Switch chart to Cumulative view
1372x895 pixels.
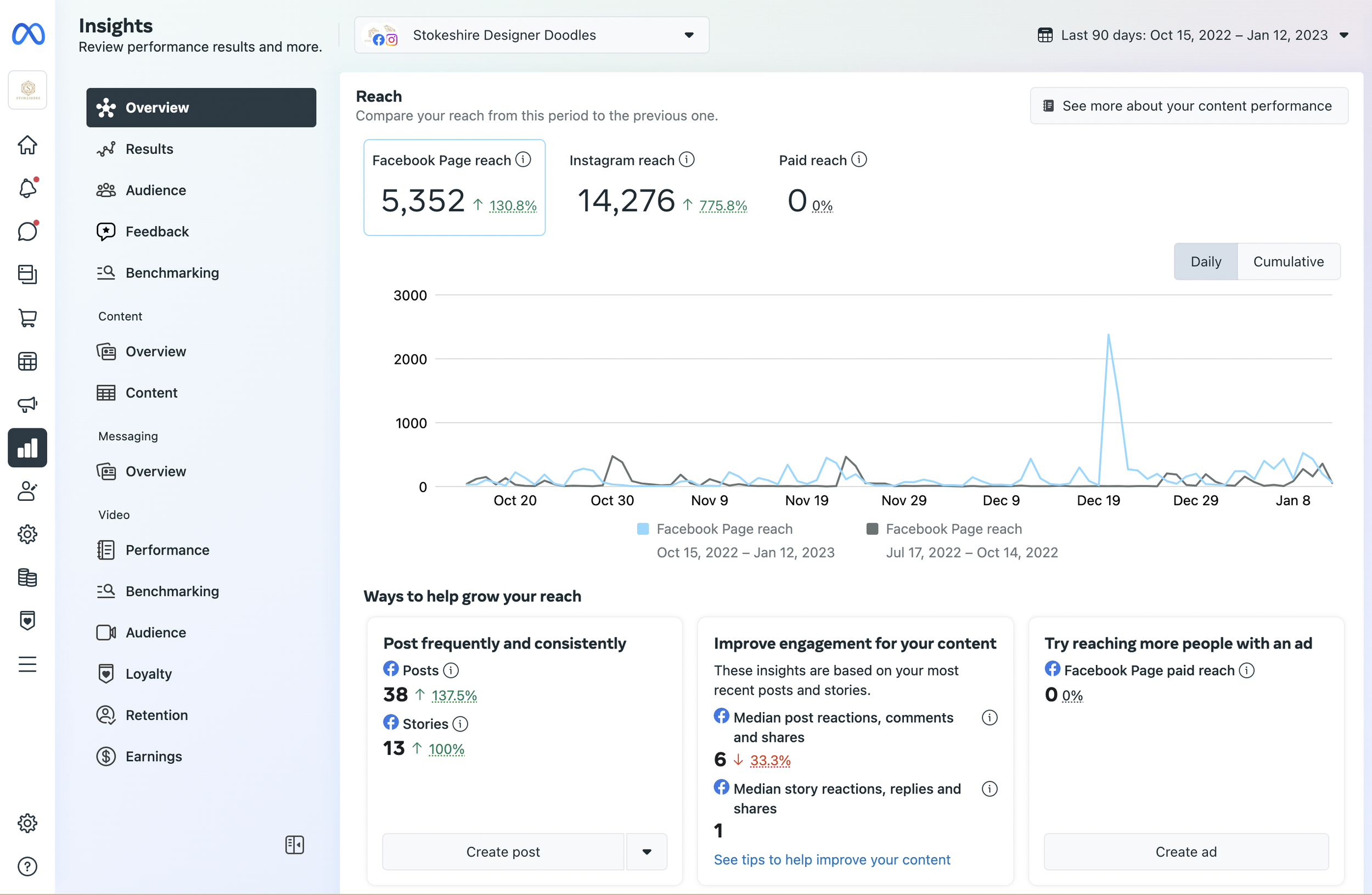(1288, 262)
